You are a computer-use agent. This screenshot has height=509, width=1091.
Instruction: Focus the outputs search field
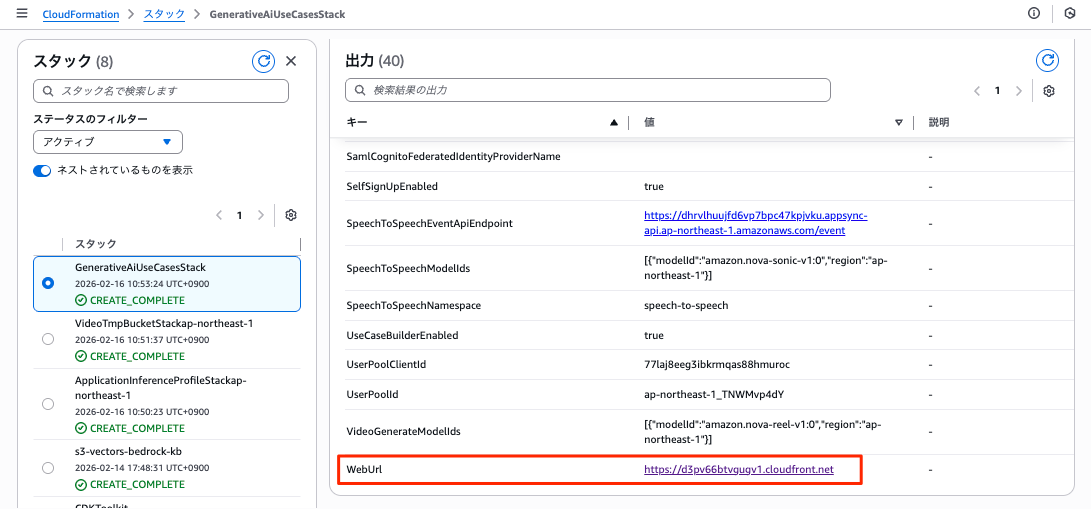(588, 90)
